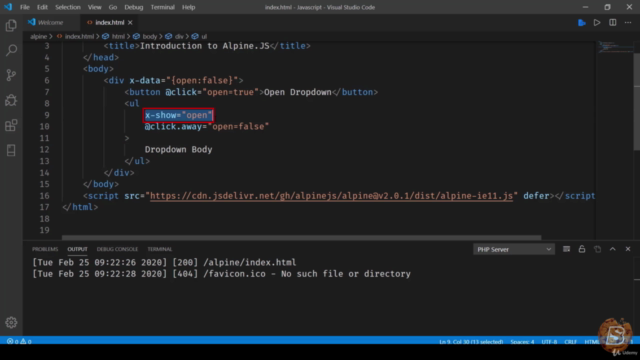This screenshot has height=360, width=640.
Task: Click the vertical editor scrollbar
Action: click(637, 102)
